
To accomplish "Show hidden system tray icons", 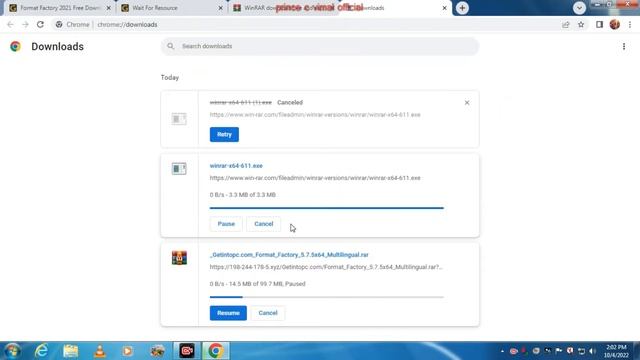I will (x=502, y=351).
